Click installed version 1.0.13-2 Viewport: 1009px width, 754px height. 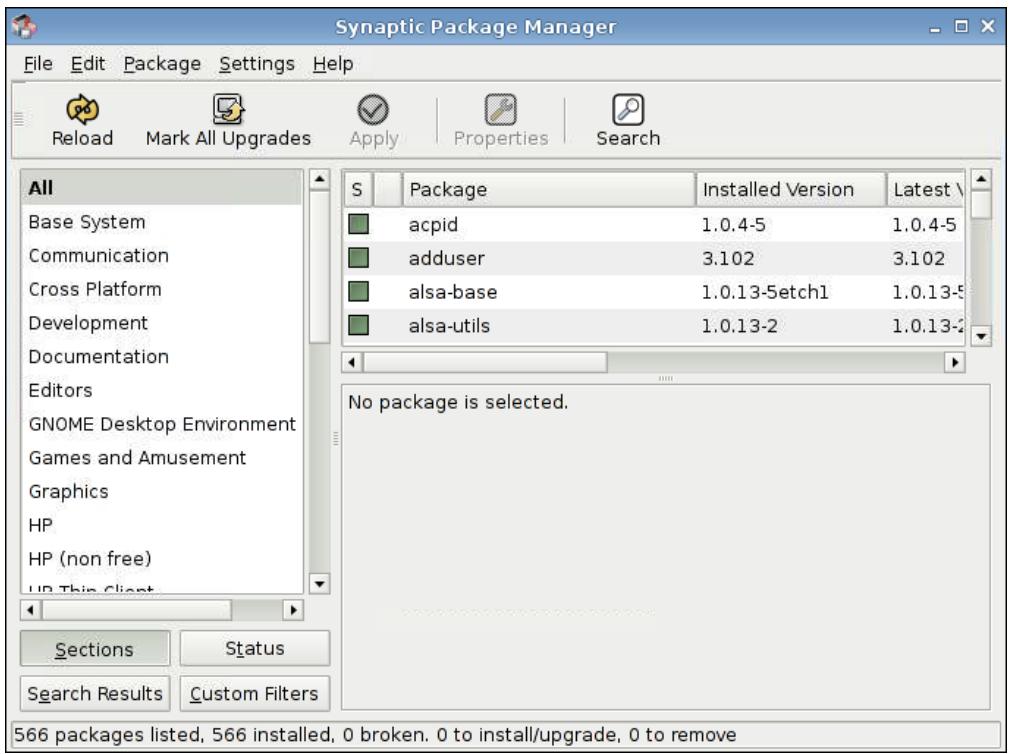coord(739,326)
